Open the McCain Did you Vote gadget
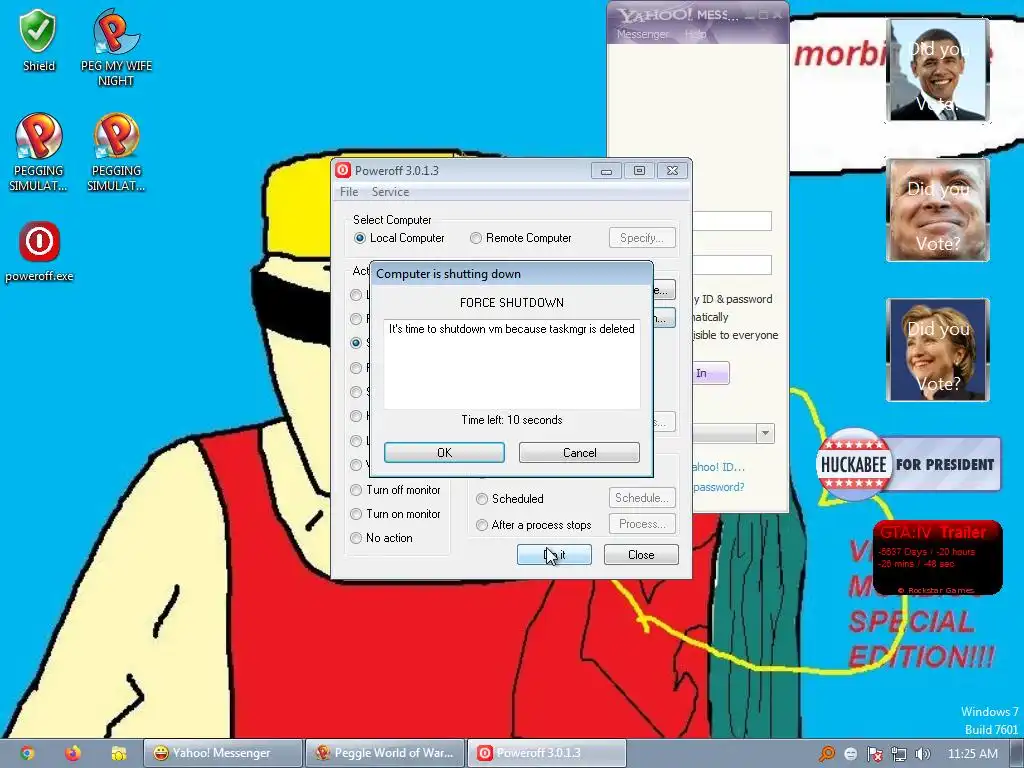The height and width of the screenshot is (768, 1024). (x=938, y=210)
